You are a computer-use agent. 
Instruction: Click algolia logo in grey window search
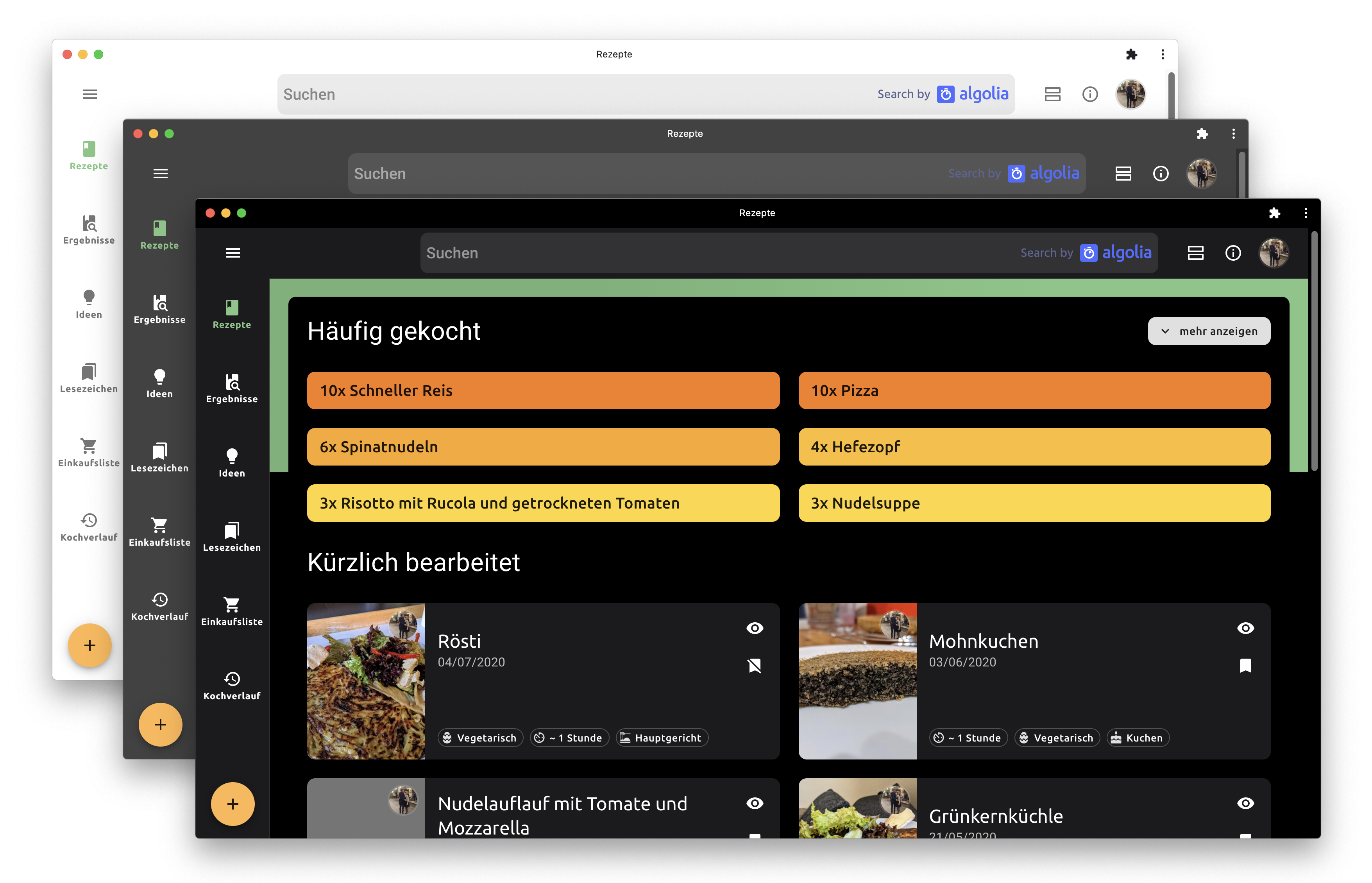(1044, 173)
